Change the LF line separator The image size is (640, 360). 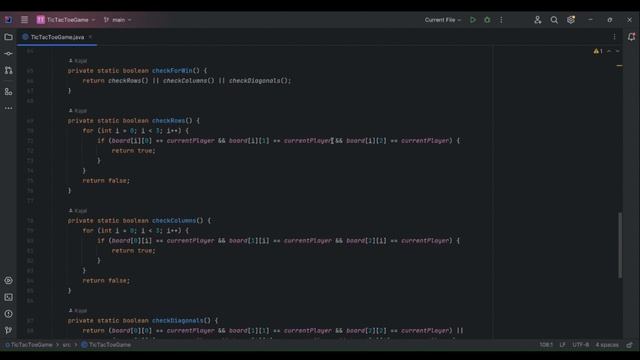click(562, 345)
